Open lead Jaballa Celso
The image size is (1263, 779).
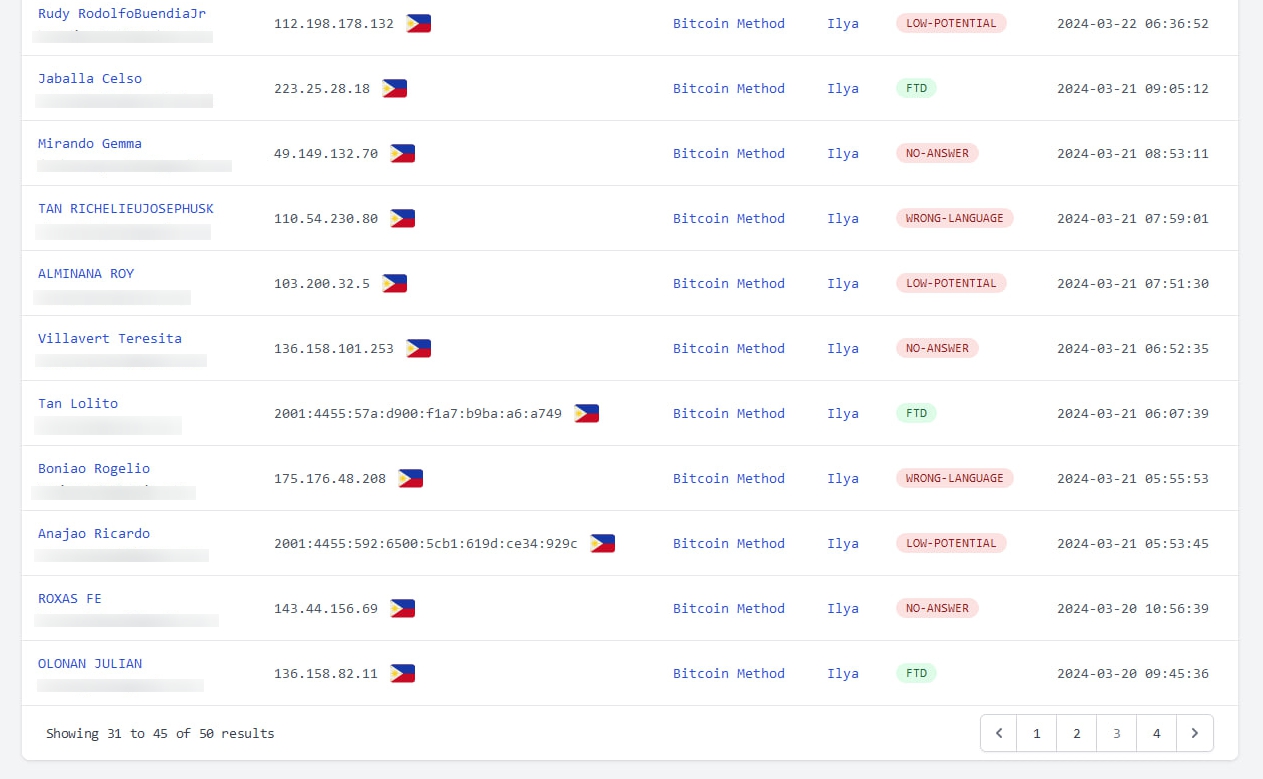pos(90,78)
